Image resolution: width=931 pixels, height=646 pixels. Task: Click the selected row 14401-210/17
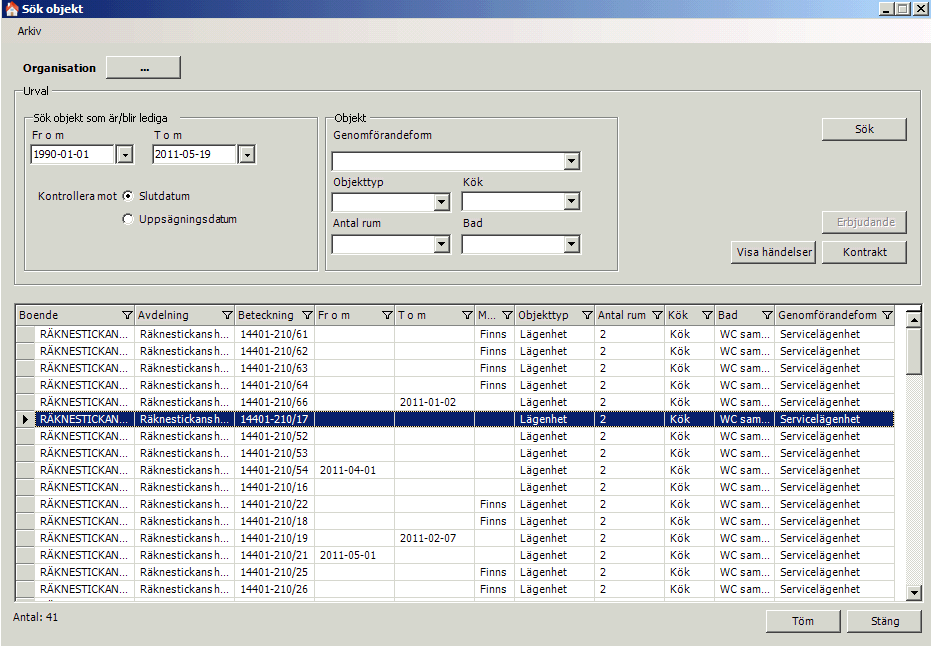[x=455, y=419]
